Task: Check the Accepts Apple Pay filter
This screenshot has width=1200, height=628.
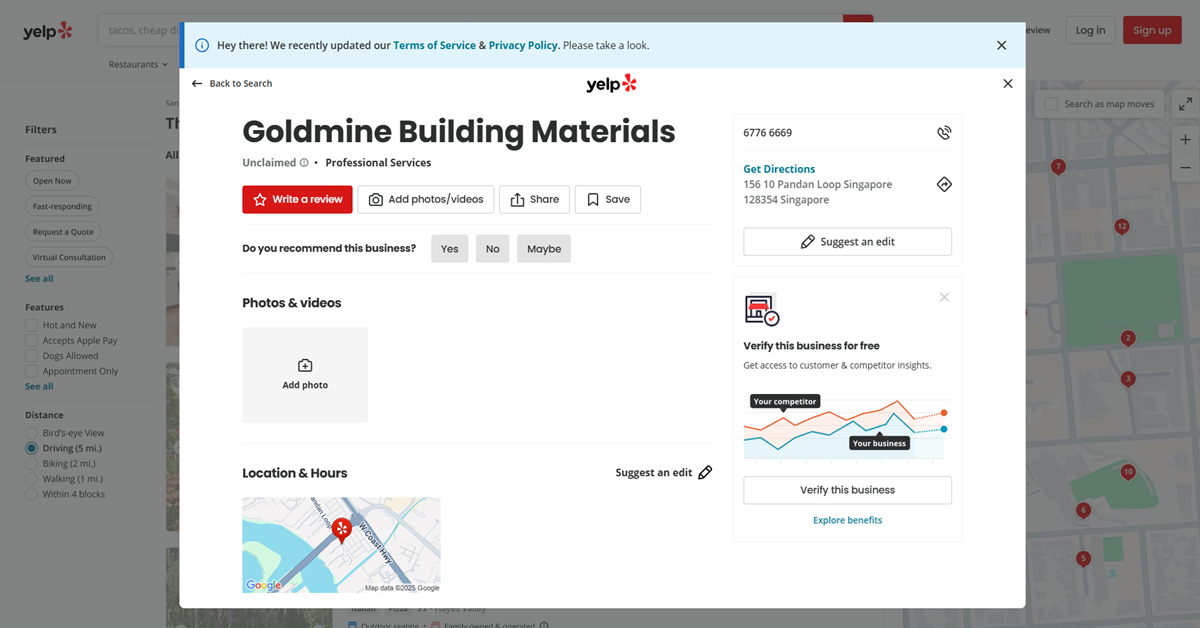Action: tap(31, 340)
